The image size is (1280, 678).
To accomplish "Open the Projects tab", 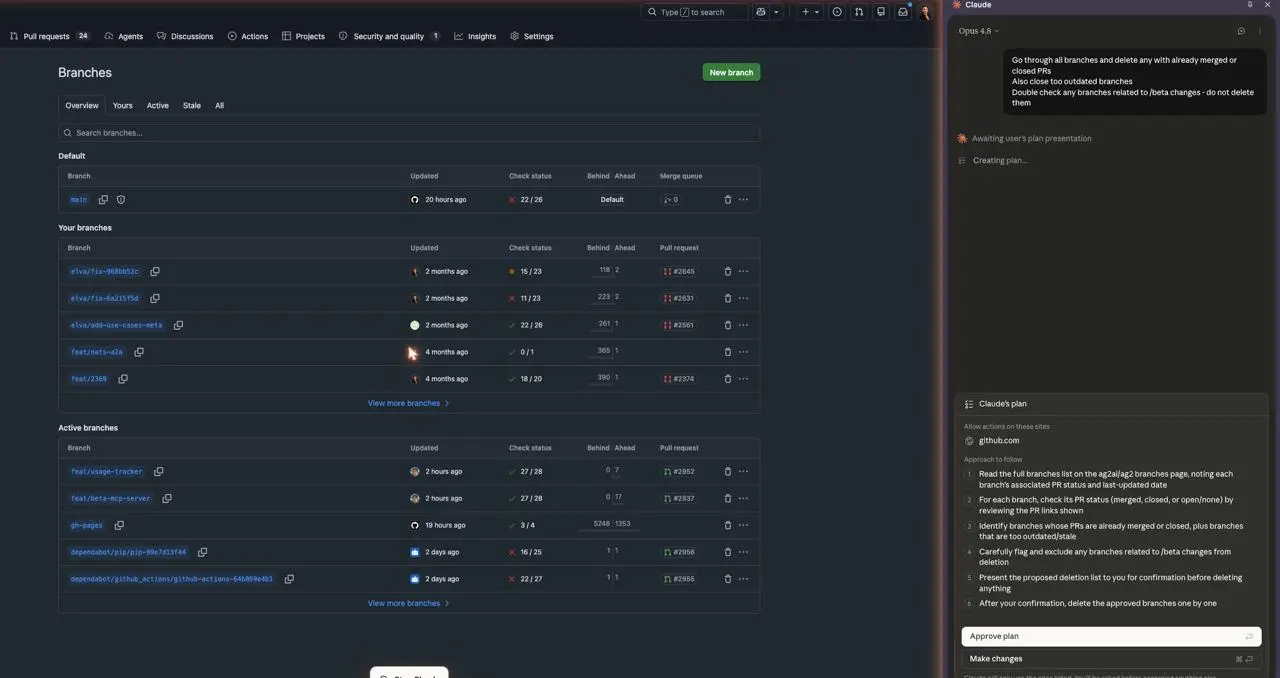I will [x=303, y=36].
